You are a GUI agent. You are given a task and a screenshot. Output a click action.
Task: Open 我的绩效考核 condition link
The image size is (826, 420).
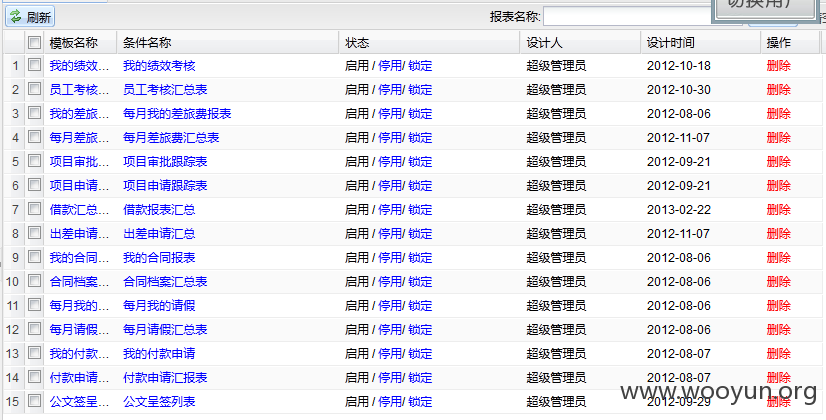(159, 66)
